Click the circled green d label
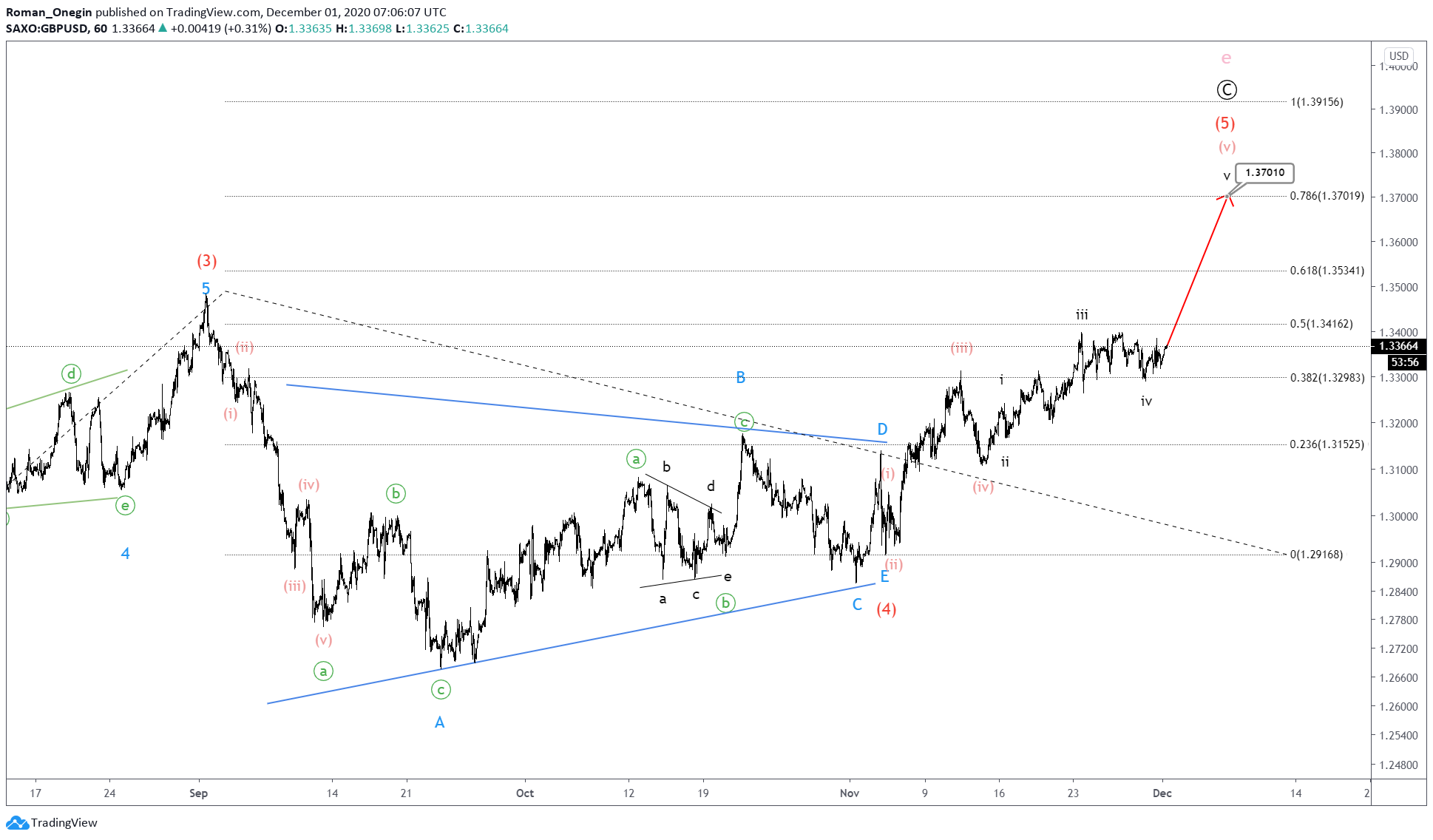The image size is (1433, 840). (x=70, y=374)
